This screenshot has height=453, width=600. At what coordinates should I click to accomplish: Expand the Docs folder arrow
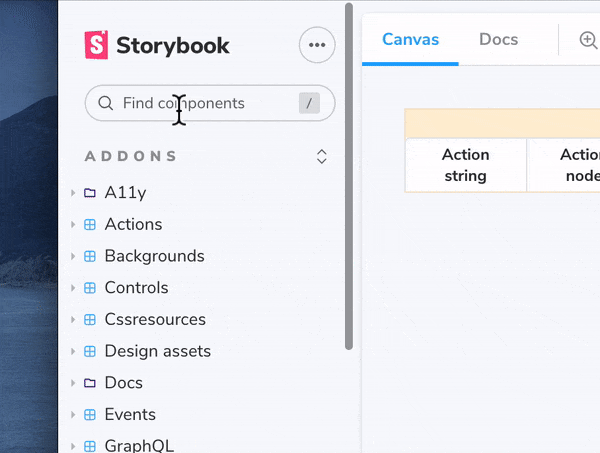pyautogui.click(x=73, y=383)
